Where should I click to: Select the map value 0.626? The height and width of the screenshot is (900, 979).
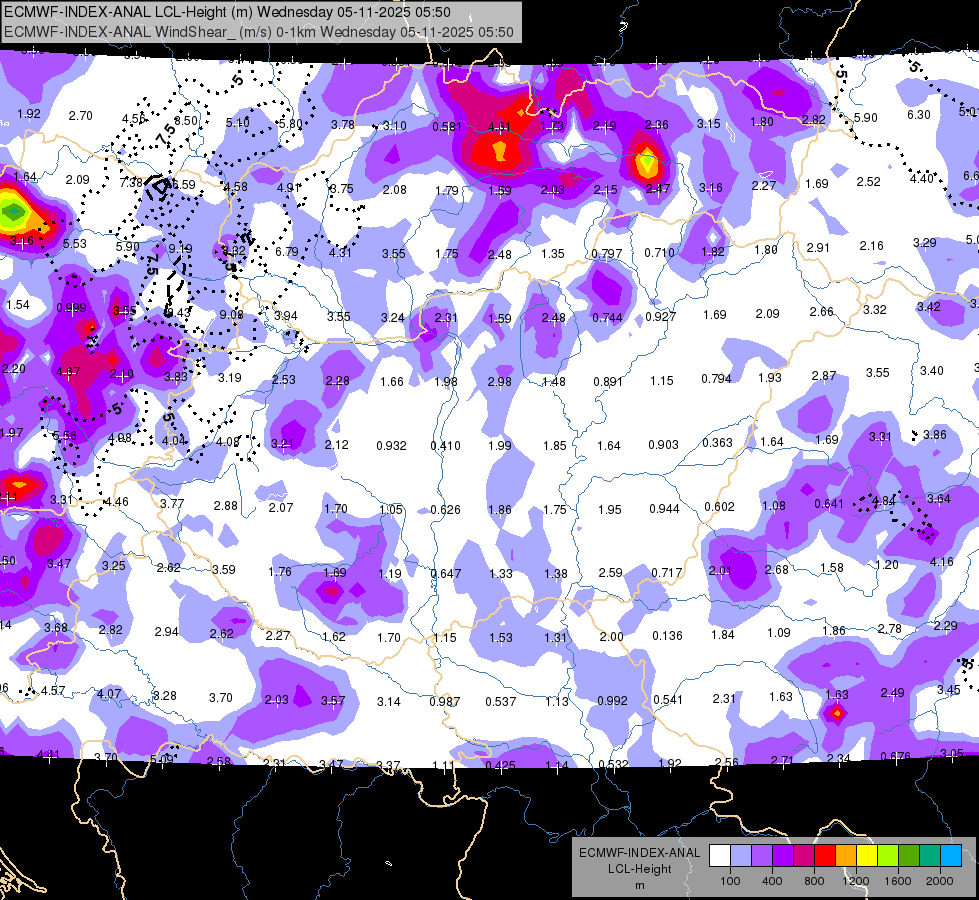pyautogui.click(x=445, y=510)
